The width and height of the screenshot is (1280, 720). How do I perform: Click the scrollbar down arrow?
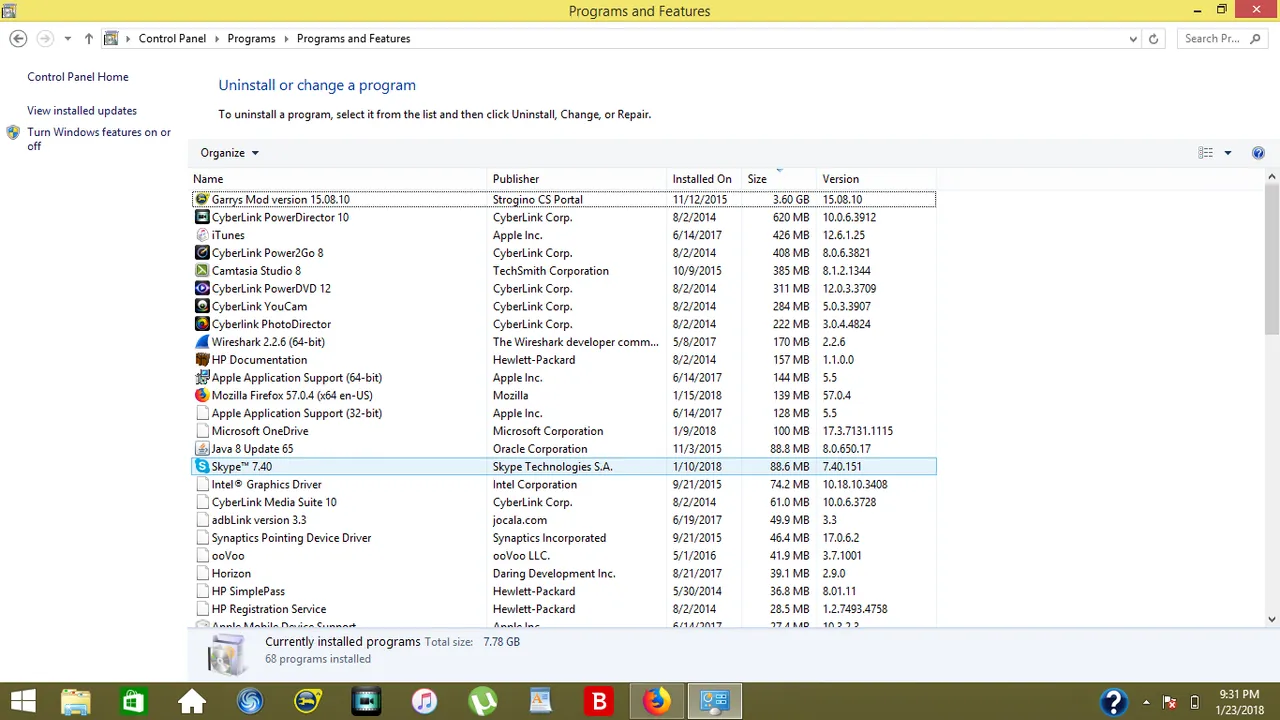click(1272, 620)
